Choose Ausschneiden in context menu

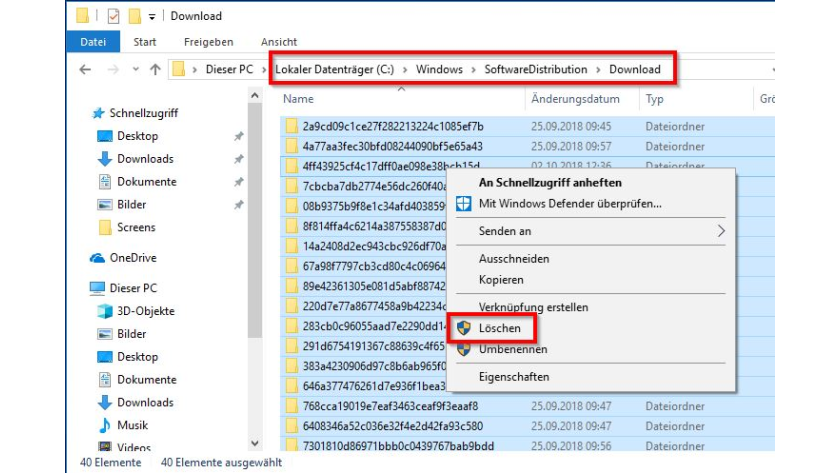514,259
